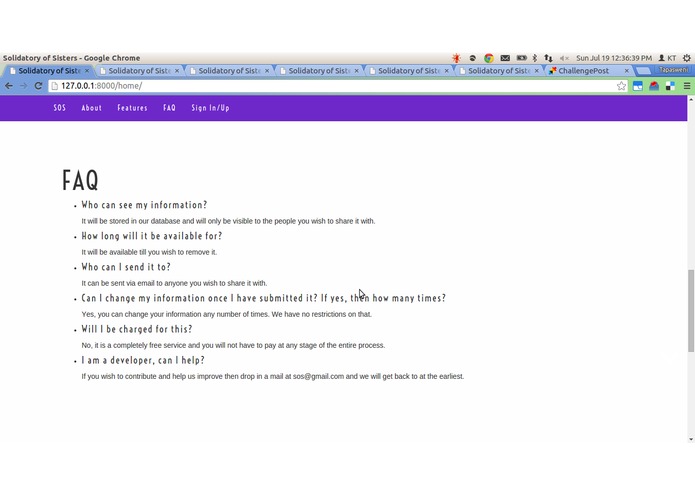This screenshot has height=494, width=695.
Task: Click the red and blue extension icon
Action: 654,86
